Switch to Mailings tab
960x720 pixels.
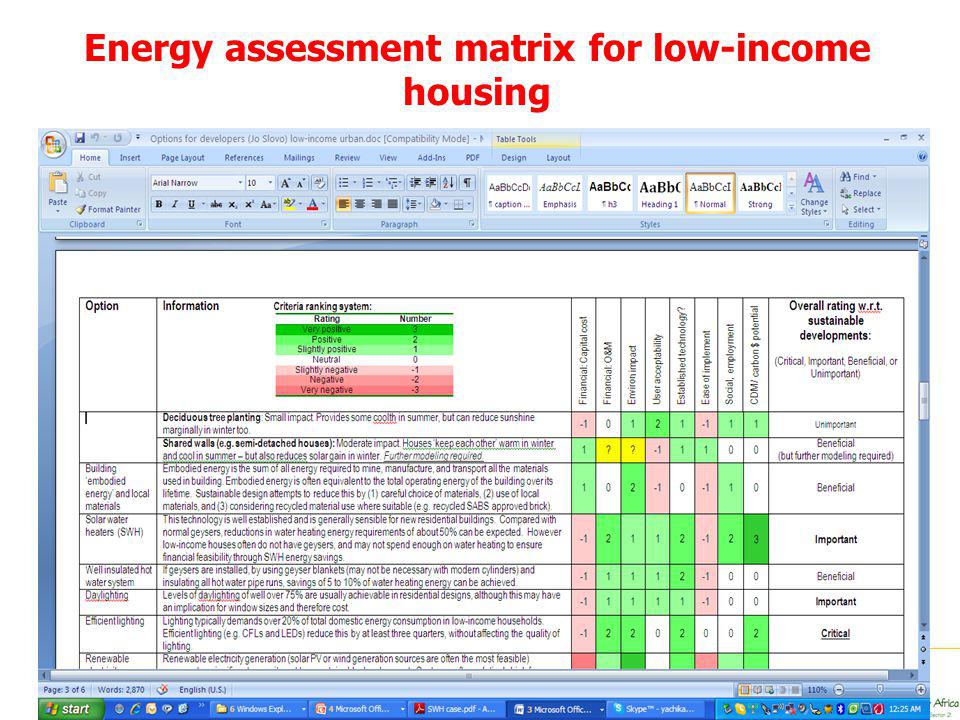click(299, 158)
